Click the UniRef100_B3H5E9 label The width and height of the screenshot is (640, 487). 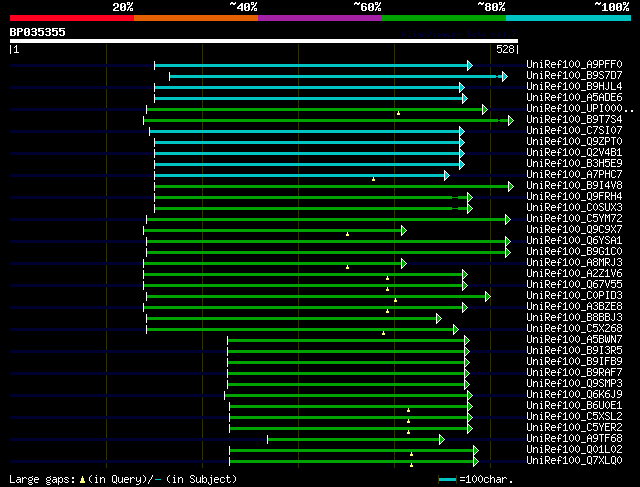point(574,164)
